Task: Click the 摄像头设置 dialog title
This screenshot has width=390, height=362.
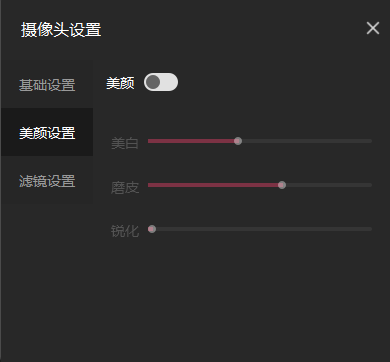Action: point(61,30)
